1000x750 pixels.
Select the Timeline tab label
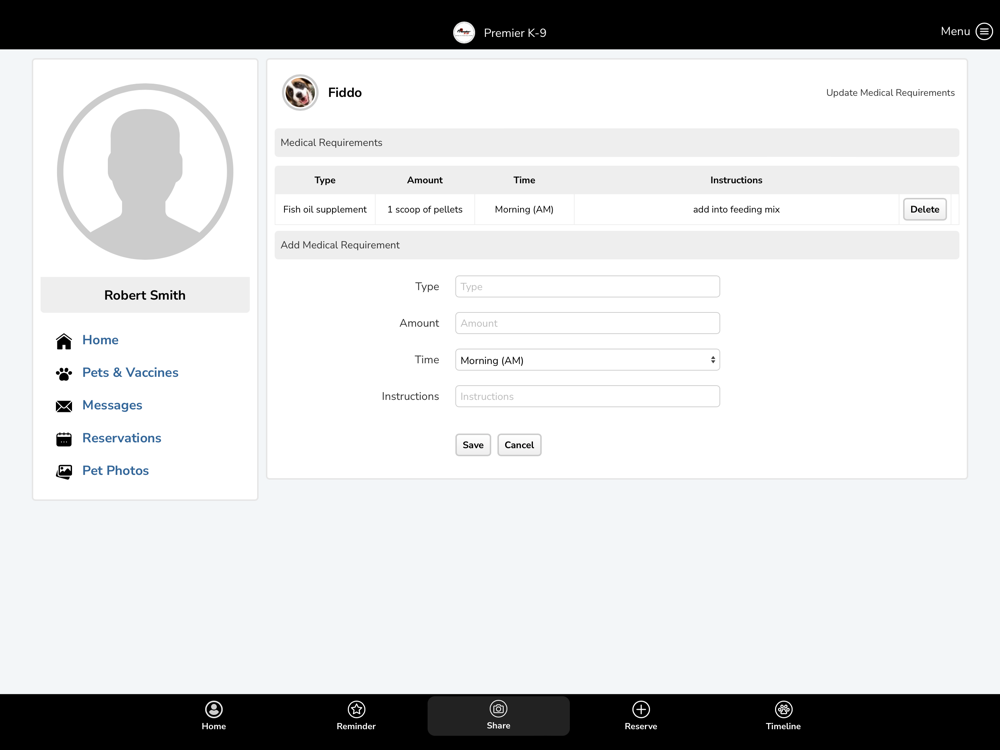pyautogui.click(x=783, y=726)
